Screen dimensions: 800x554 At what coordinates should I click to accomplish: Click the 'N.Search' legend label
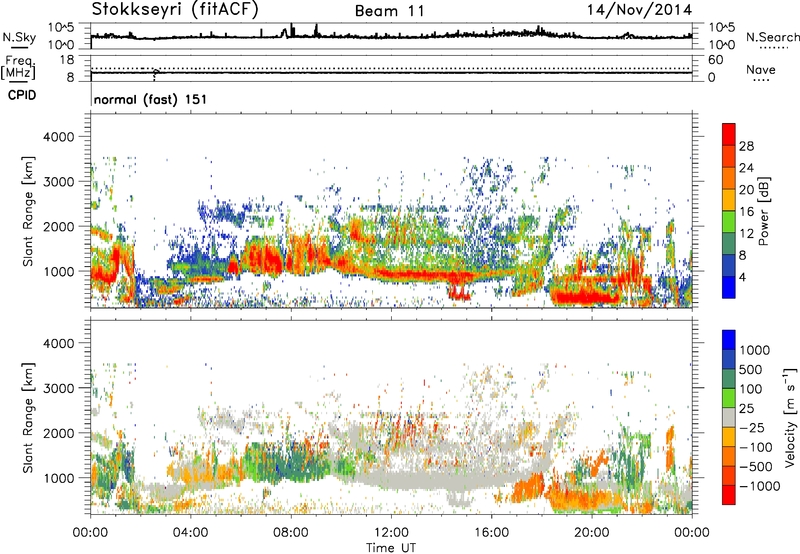[x=772, y=37]
